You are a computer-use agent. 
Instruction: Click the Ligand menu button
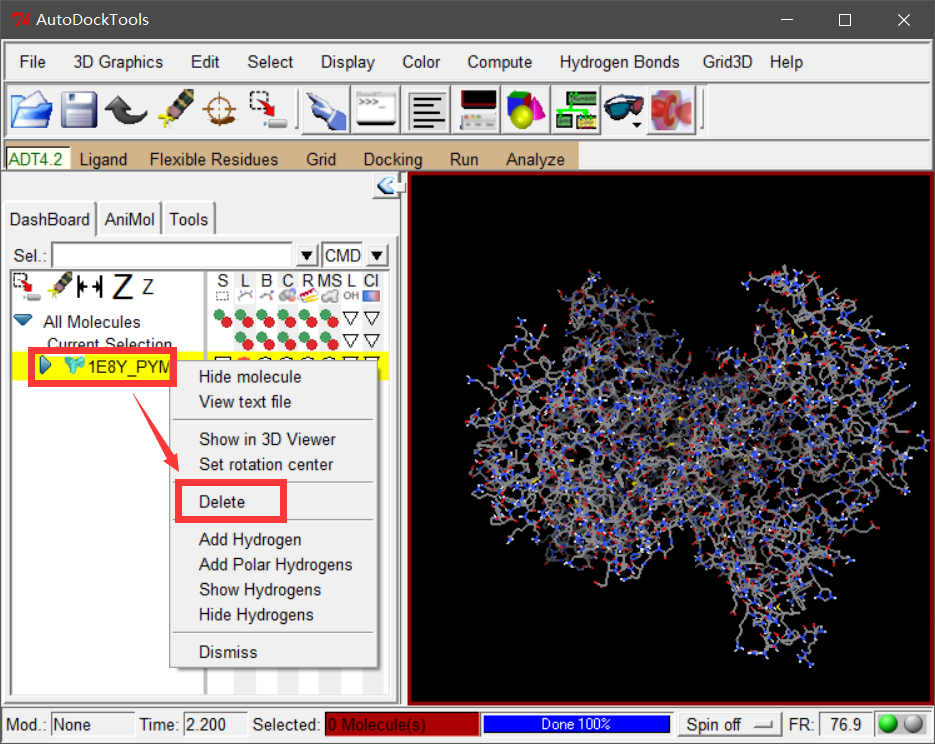point(103,159)
